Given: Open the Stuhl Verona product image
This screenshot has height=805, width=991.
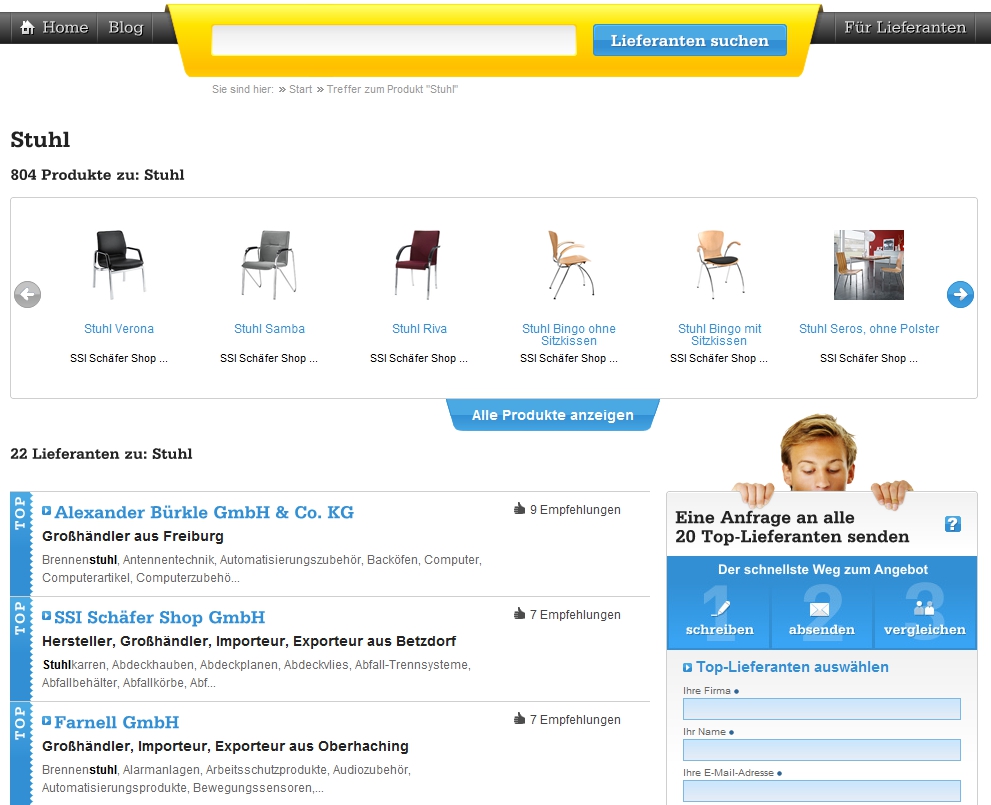Looking at the screenshot, I should pos(119,265).
